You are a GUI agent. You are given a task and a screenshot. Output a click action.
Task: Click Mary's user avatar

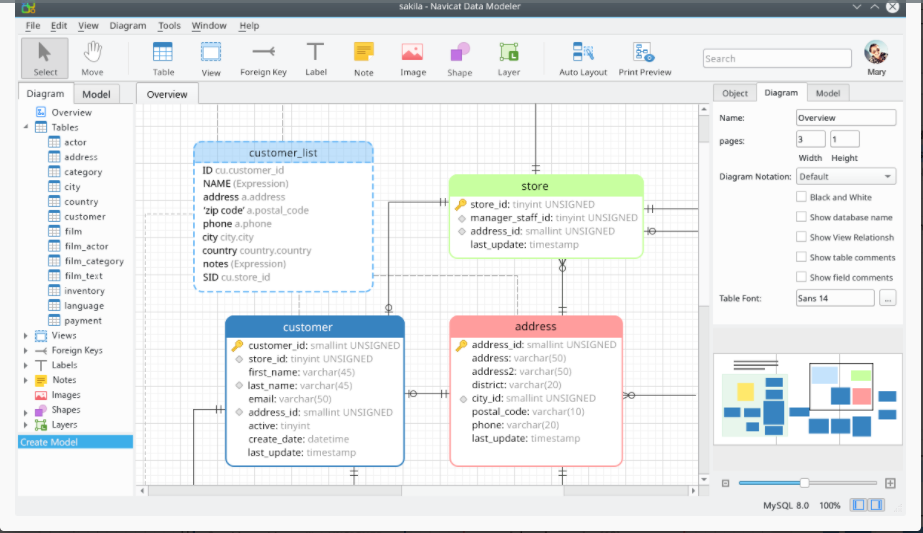pos(876,52)
